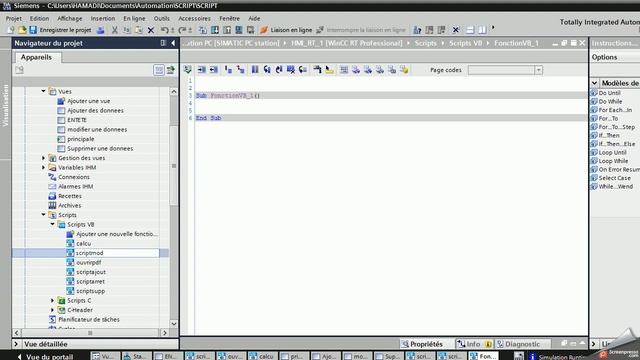Screen dimensions: 640x360
Task: Select the scriptarret script
Action: point(90,282)
